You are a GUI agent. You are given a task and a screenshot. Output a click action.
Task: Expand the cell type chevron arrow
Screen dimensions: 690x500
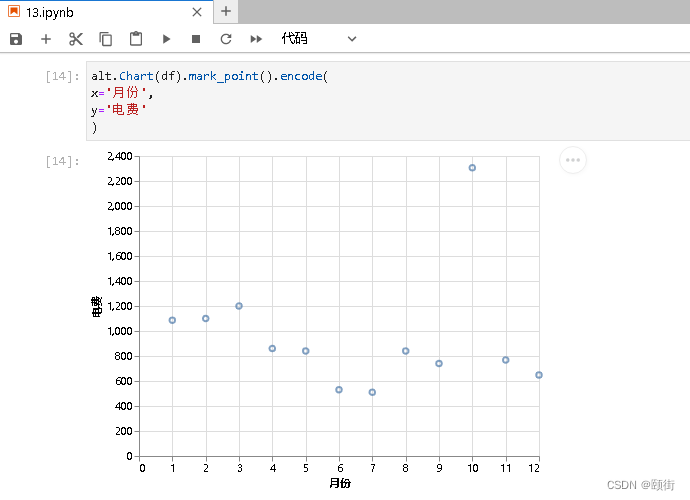tap(352, 39)
